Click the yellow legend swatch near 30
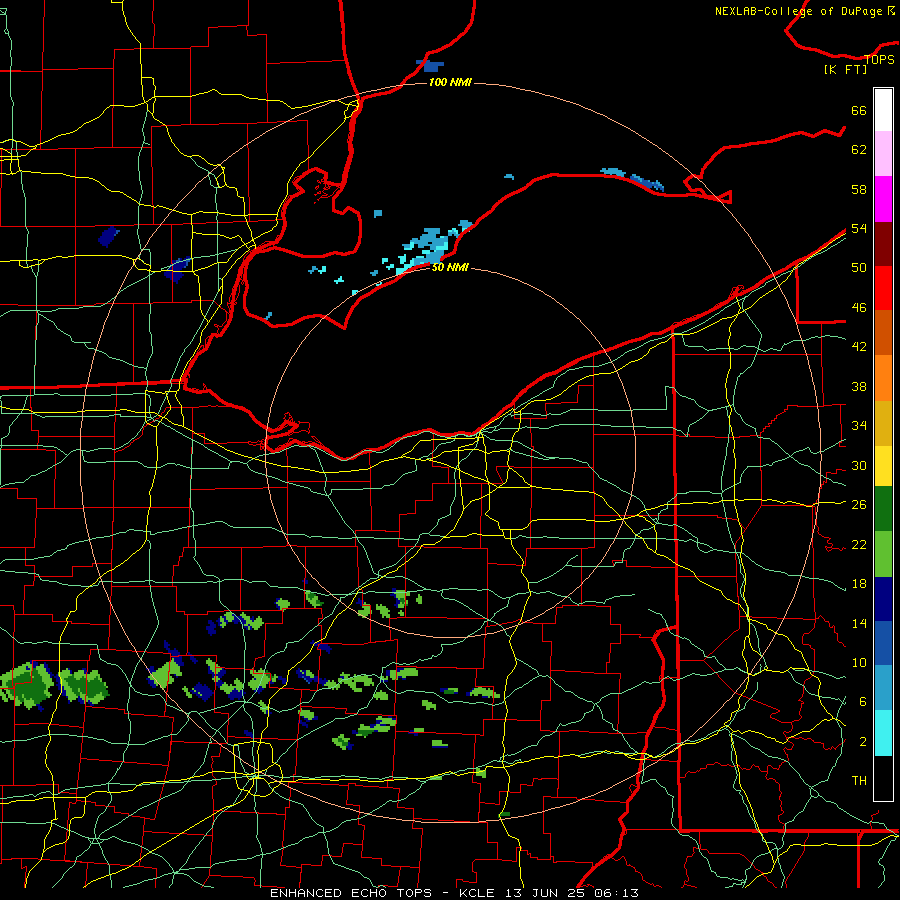 click(883, 465)
